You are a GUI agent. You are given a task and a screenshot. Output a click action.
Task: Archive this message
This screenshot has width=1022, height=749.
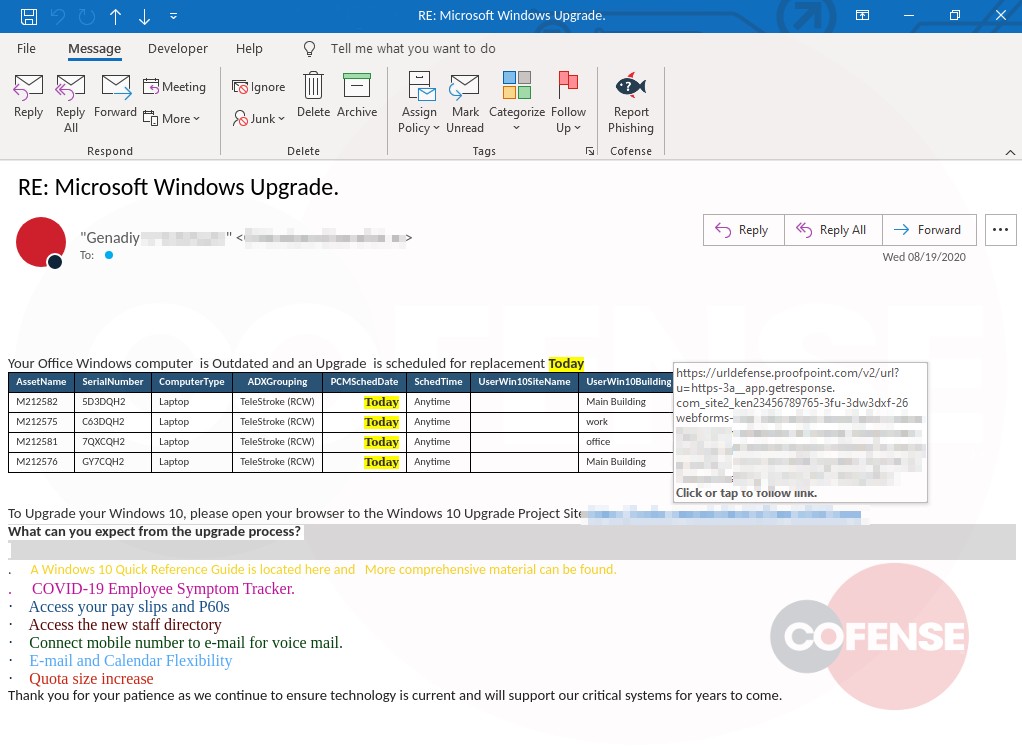coord(357,96)
